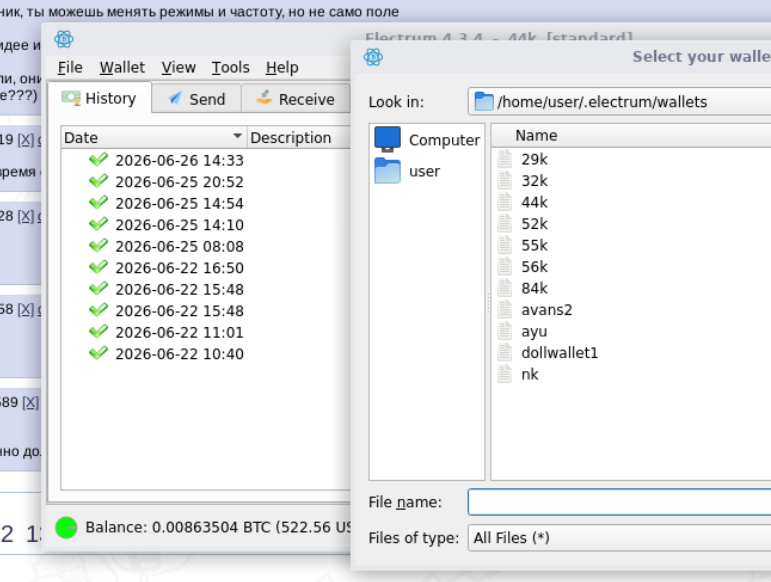Screen dimensions: 771x582
Task: Click the Electrum logo in wallet dialog title
Action: coord(373,57)
